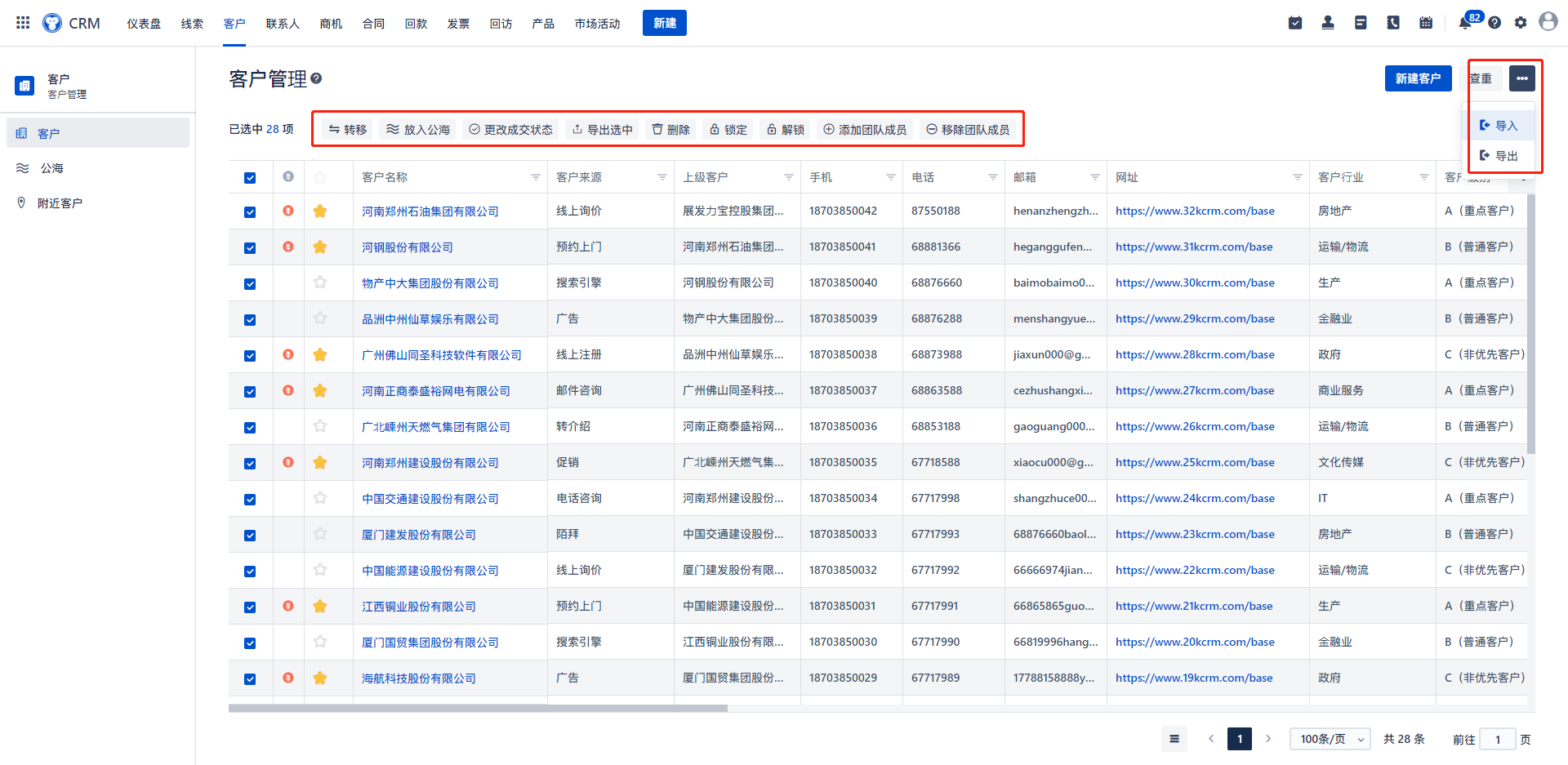Open 公海 in the sidebar
The height and width of the screenshot is (765, 1568).
click(98, 168)
